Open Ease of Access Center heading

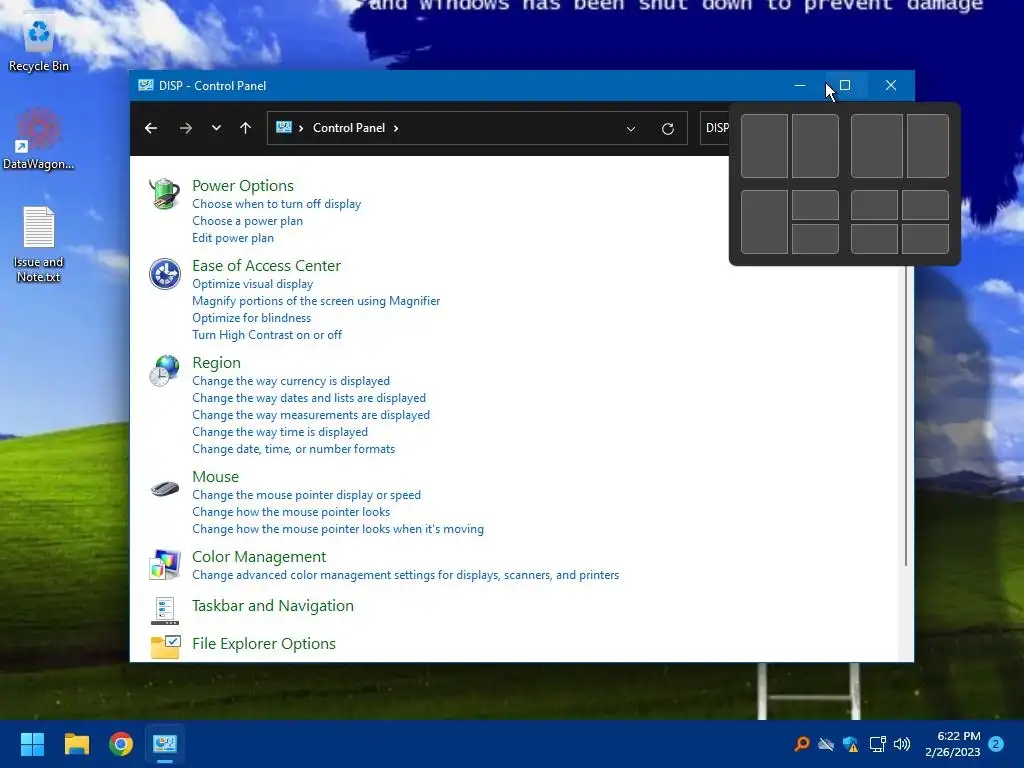tap(266, 266)
